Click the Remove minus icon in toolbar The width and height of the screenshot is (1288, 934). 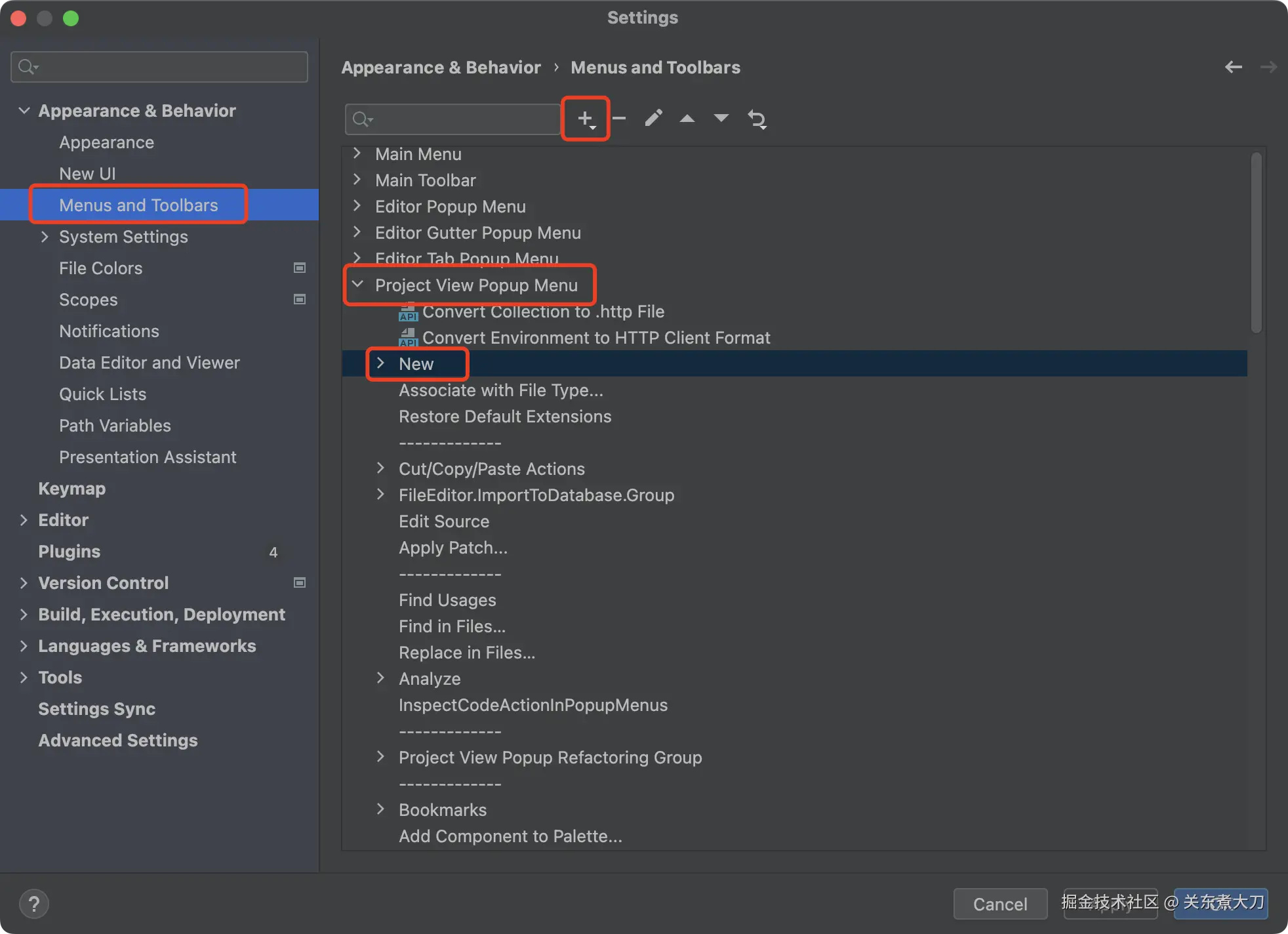pyautogui.click(x=619, y=119)
